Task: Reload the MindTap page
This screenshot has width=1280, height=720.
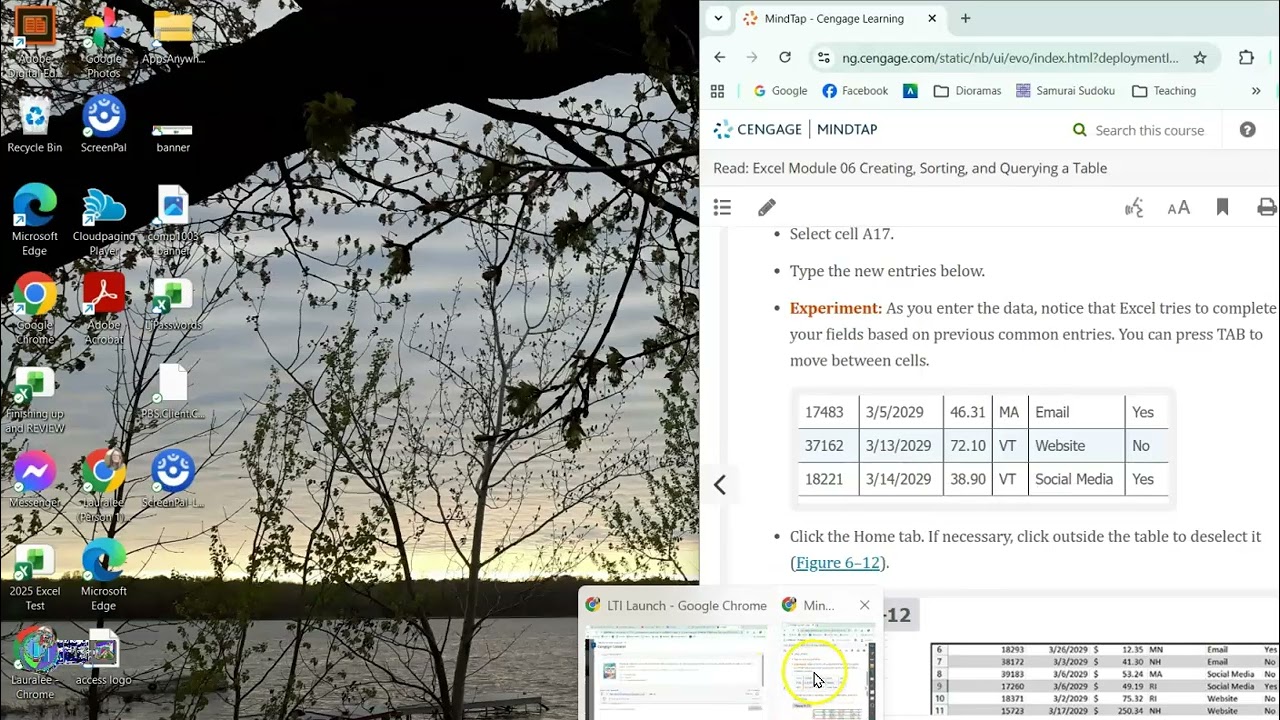Action: [785, 58]
